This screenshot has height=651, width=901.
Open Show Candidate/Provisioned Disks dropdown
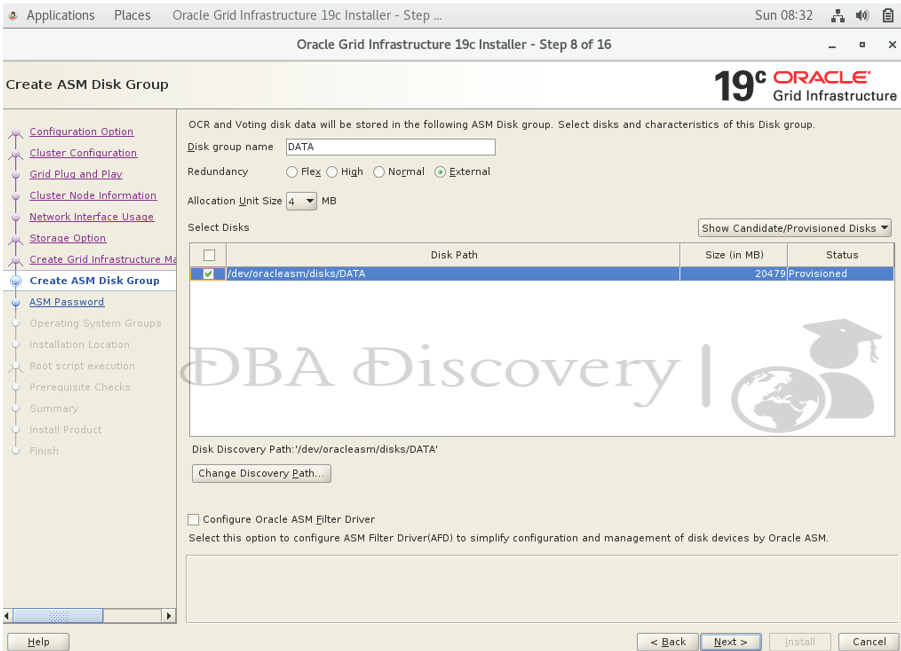[795, 228]
